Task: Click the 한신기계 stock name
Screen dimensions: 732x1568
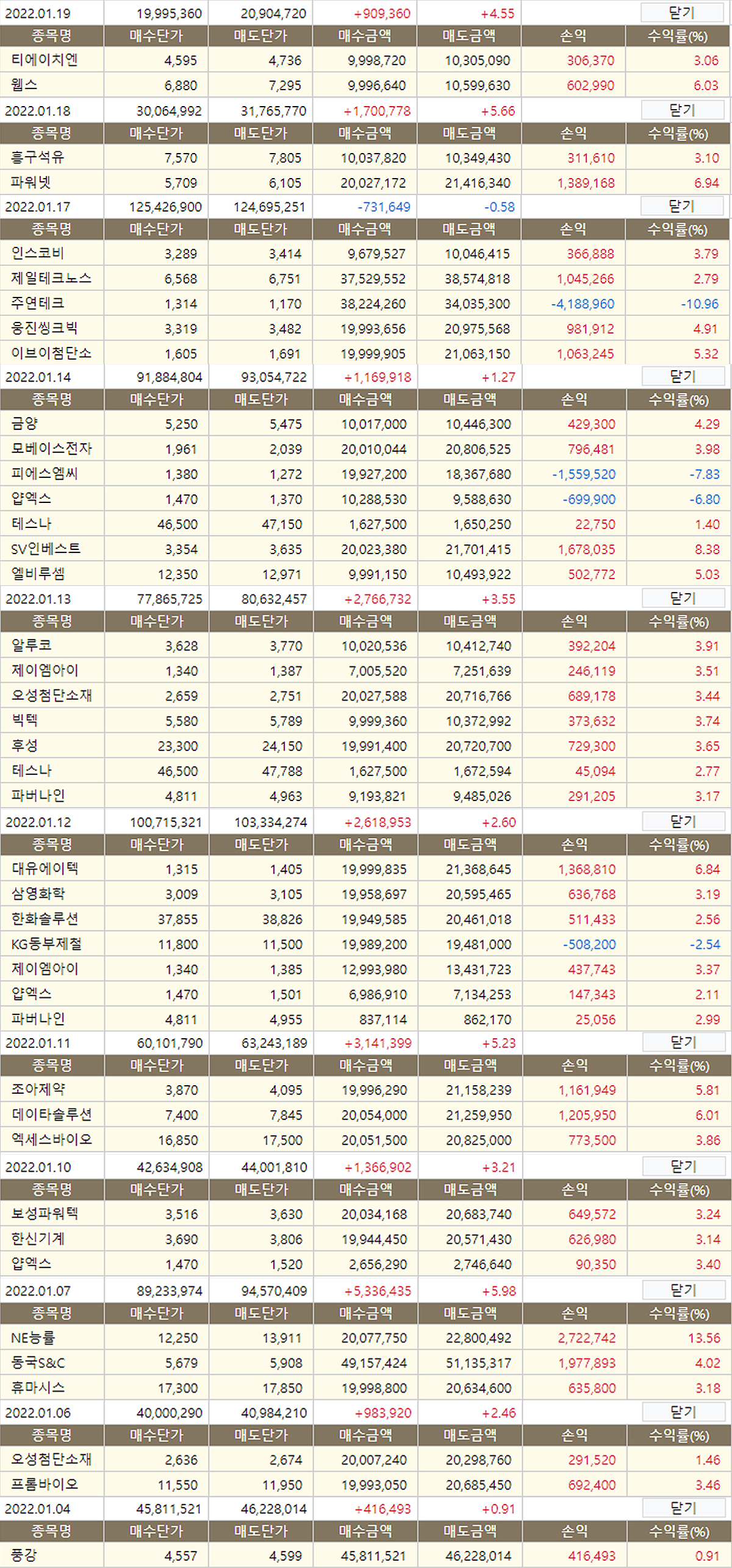Action: click(x=38, y=1239)
